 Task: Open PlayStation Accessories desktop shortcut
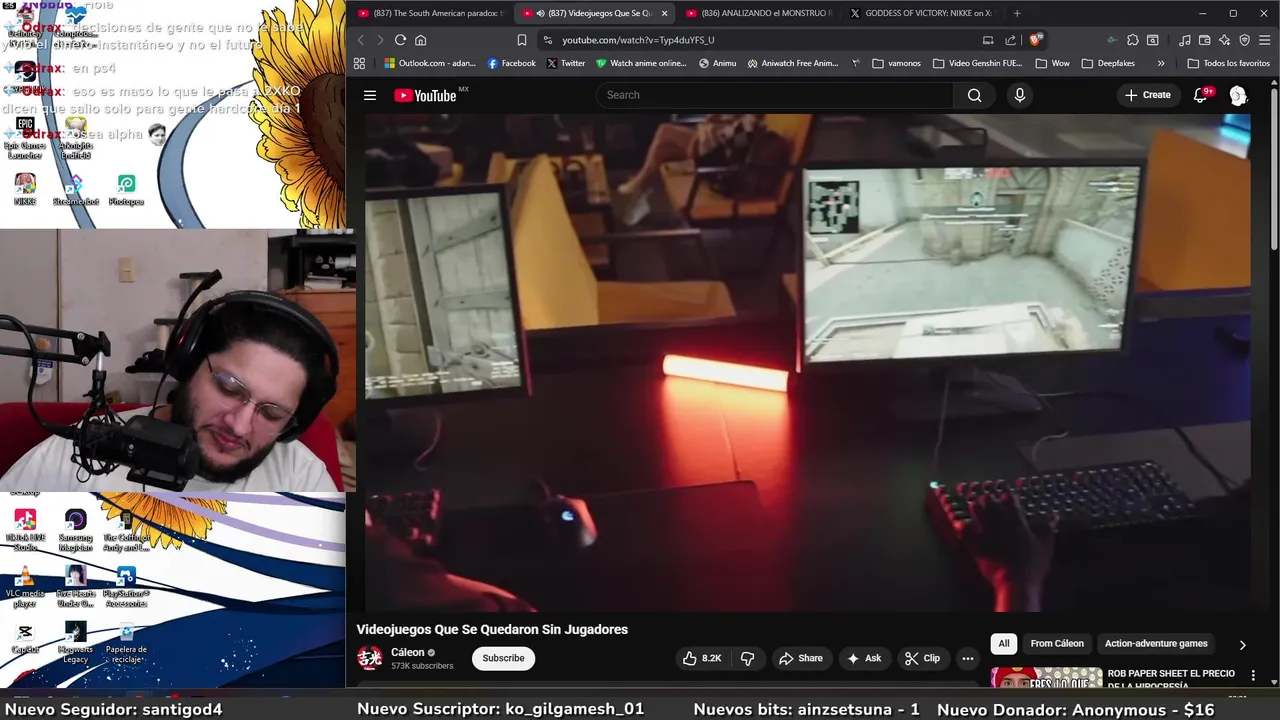[126, 587]
